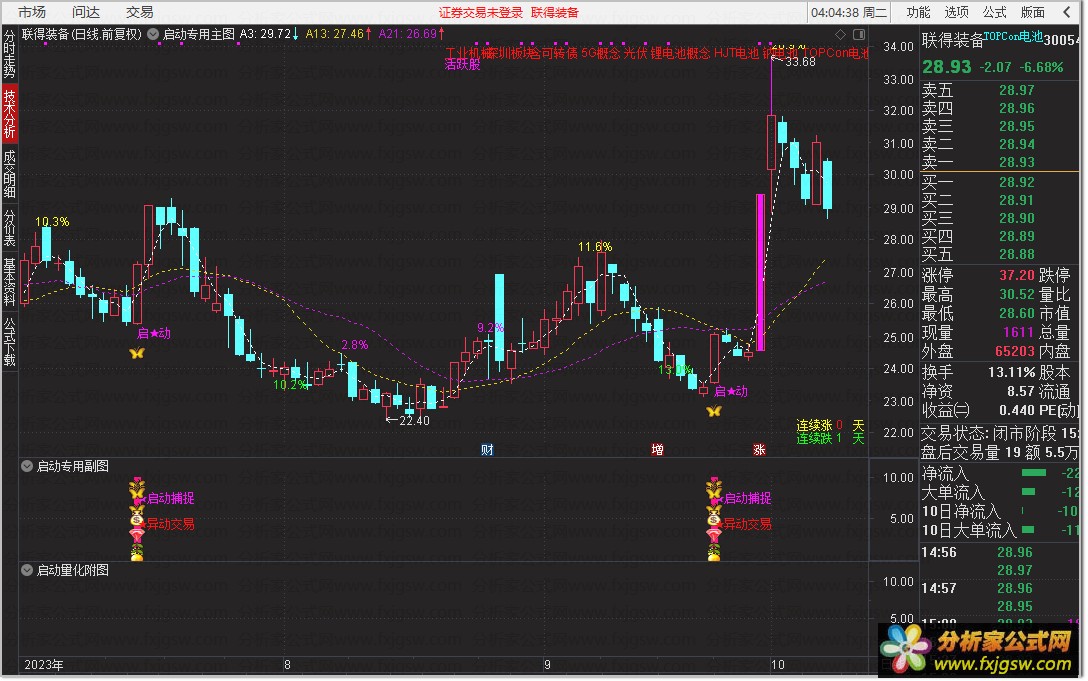Click the 买一 price 28.92
Image resolution: width=1088 pixels, height=681 pixels.
tap(1017, 183)
